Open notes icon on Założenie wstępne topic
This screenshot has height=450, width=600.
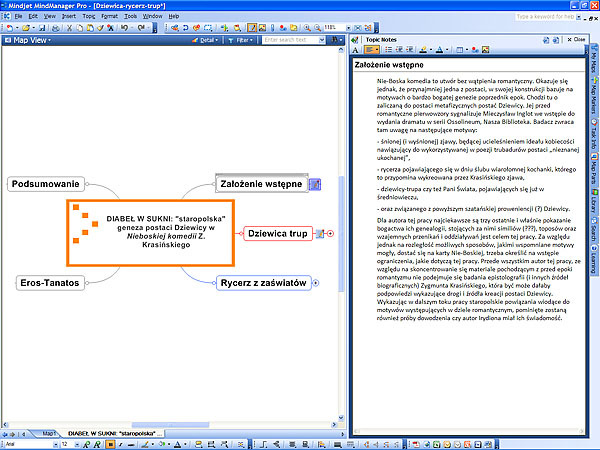[315, 184]
